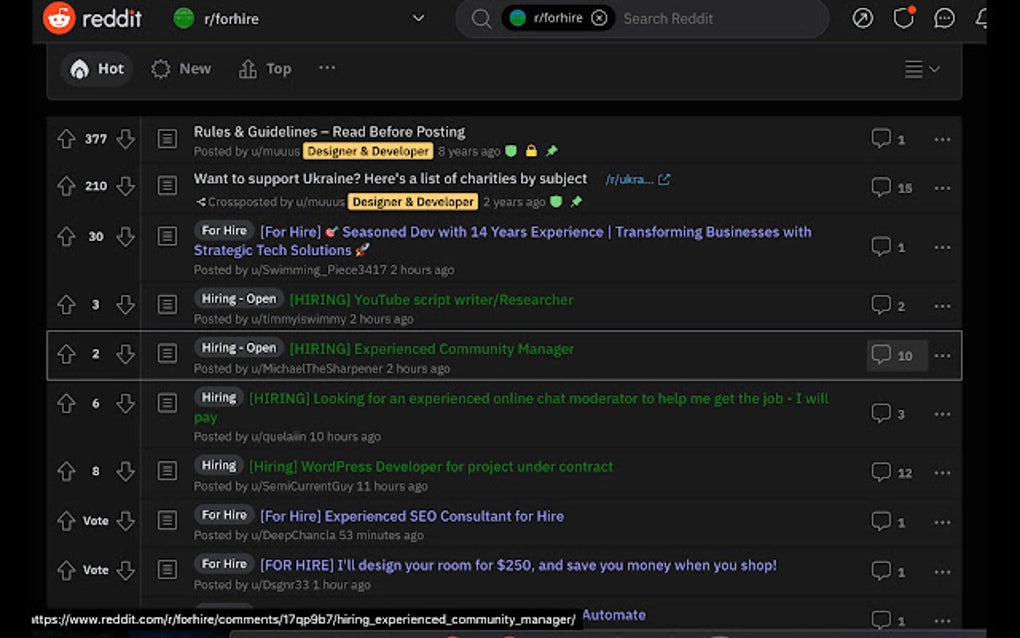Select the New sort icon

[x=160, y=69]
